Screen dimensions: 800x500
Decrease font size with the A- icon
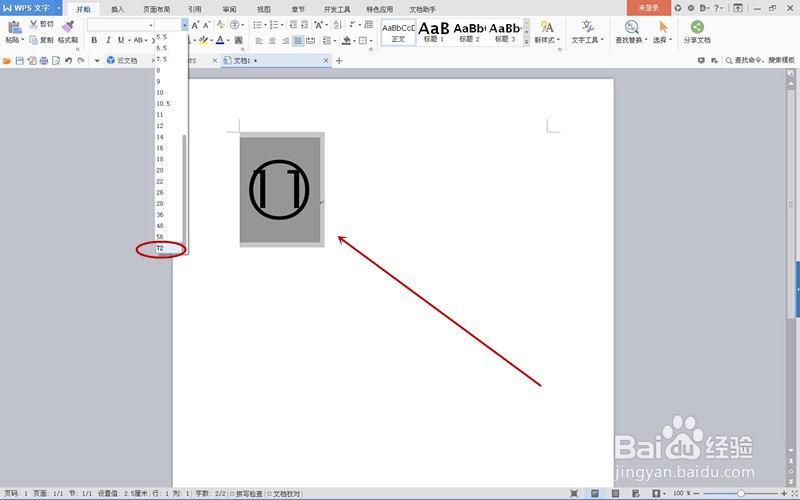click(x=207, y=24)
